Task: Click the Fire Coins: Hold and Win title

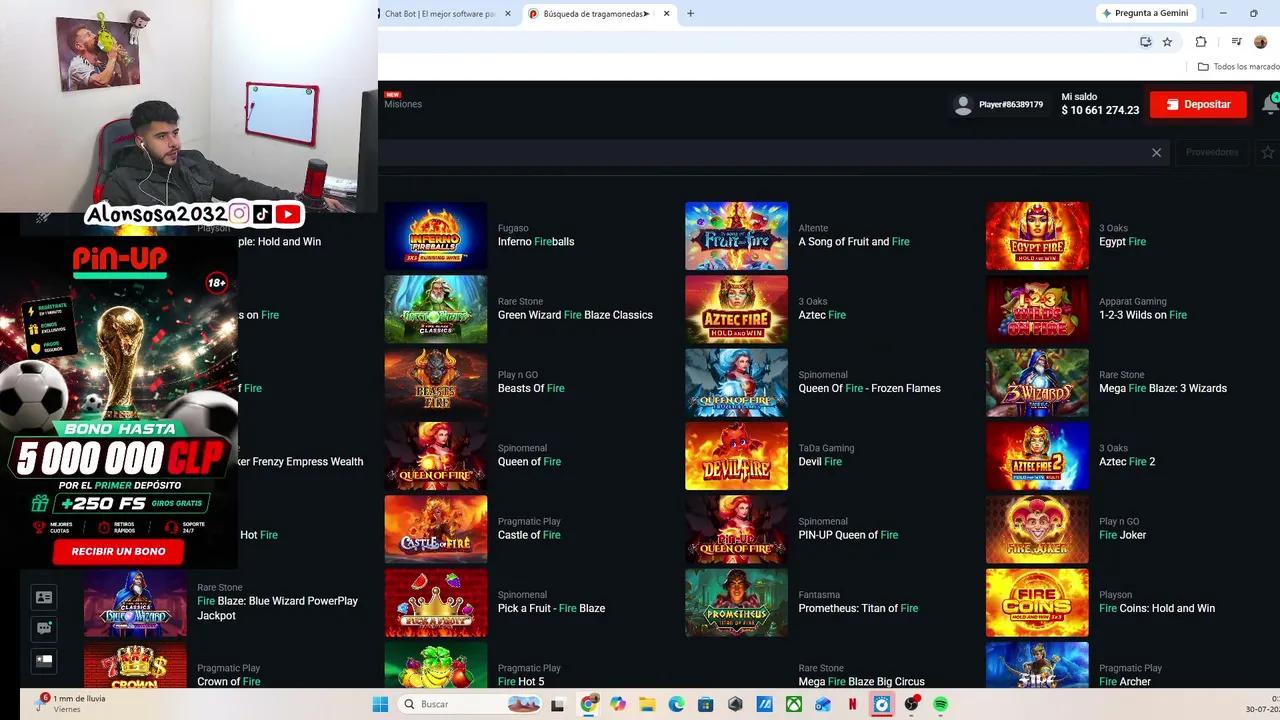Action: (x=1157, y=608)
